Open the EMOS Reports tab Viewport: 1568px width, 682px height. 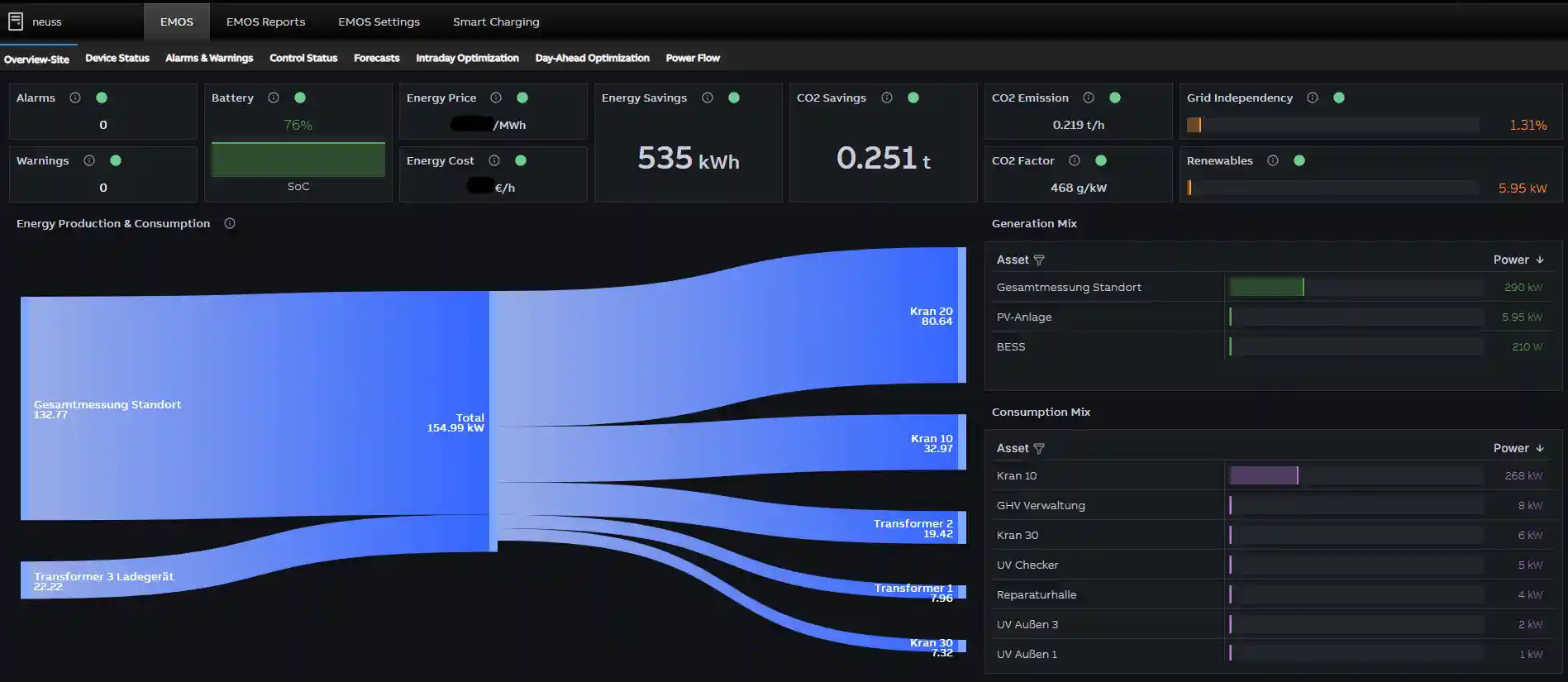[265, 21]
